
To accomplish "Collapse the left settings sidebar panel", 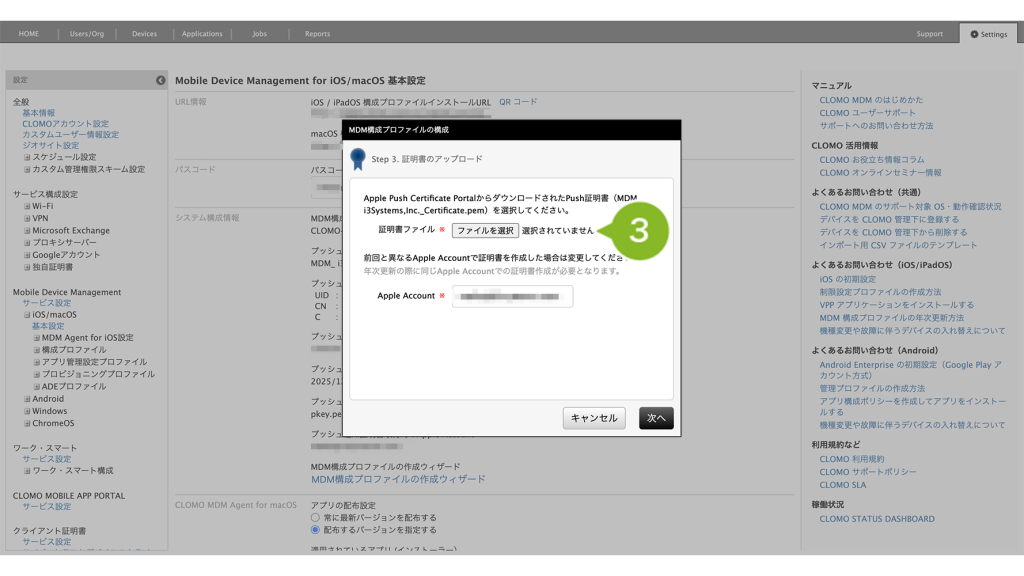I will 160,80.
